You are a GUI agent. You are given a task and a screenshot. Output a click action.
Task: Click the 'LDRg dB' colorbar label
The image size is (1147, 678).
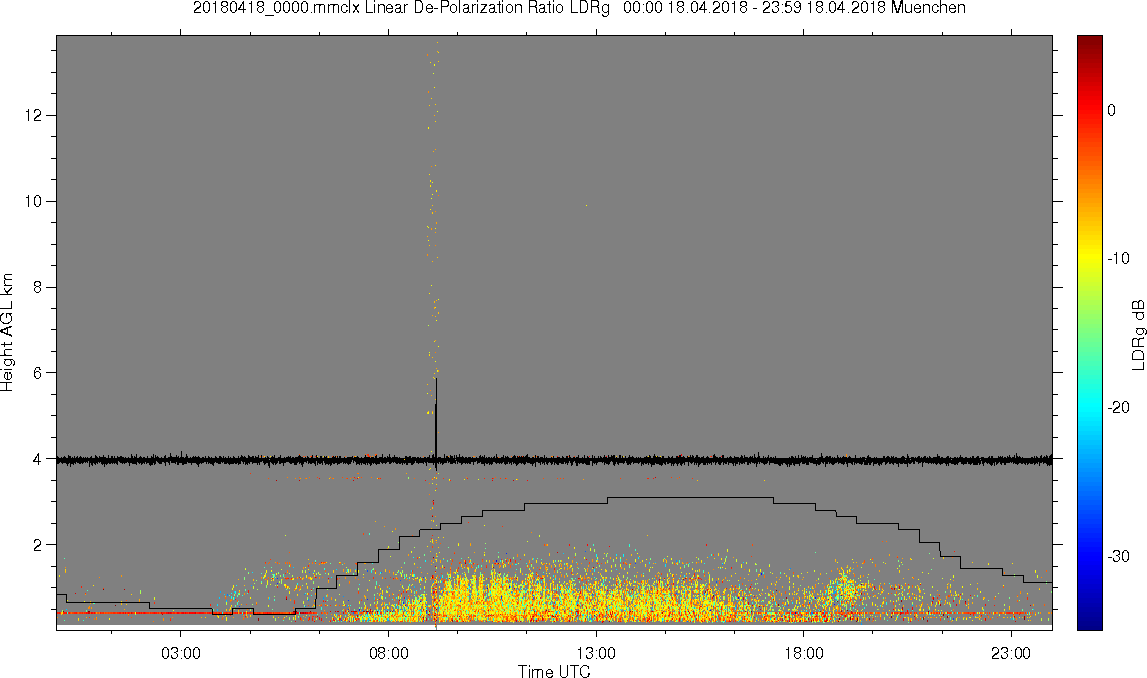[x=1137, y=334]
